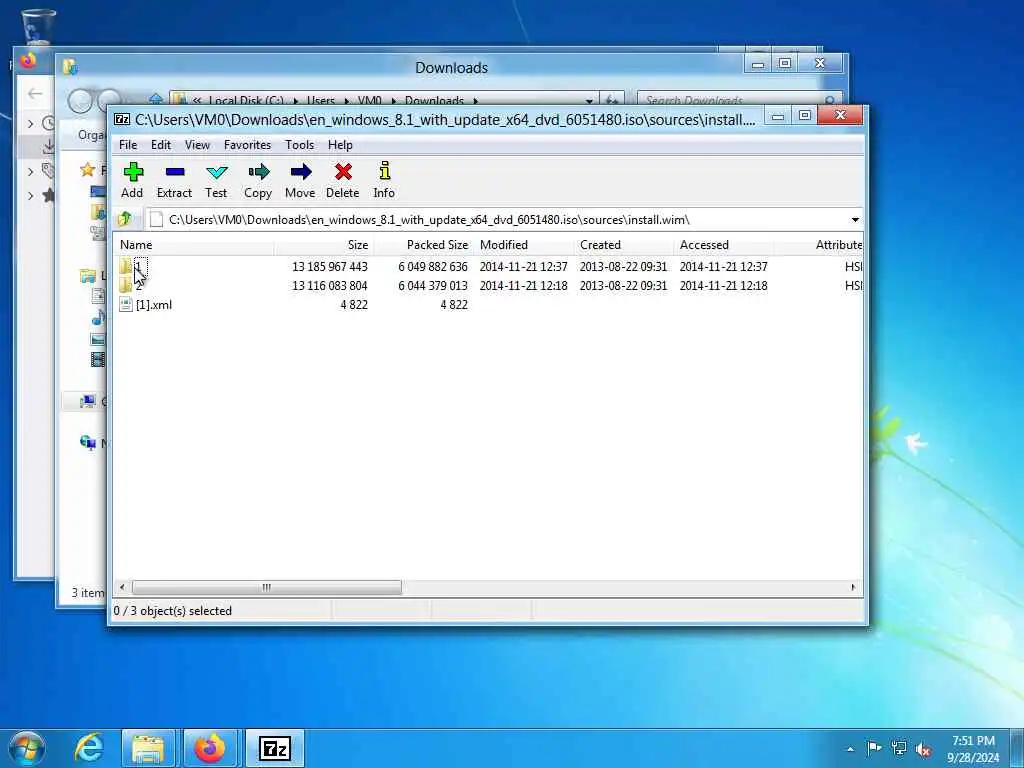Open the View menu
Viewport: 1024px width, 768px height.
197,145
